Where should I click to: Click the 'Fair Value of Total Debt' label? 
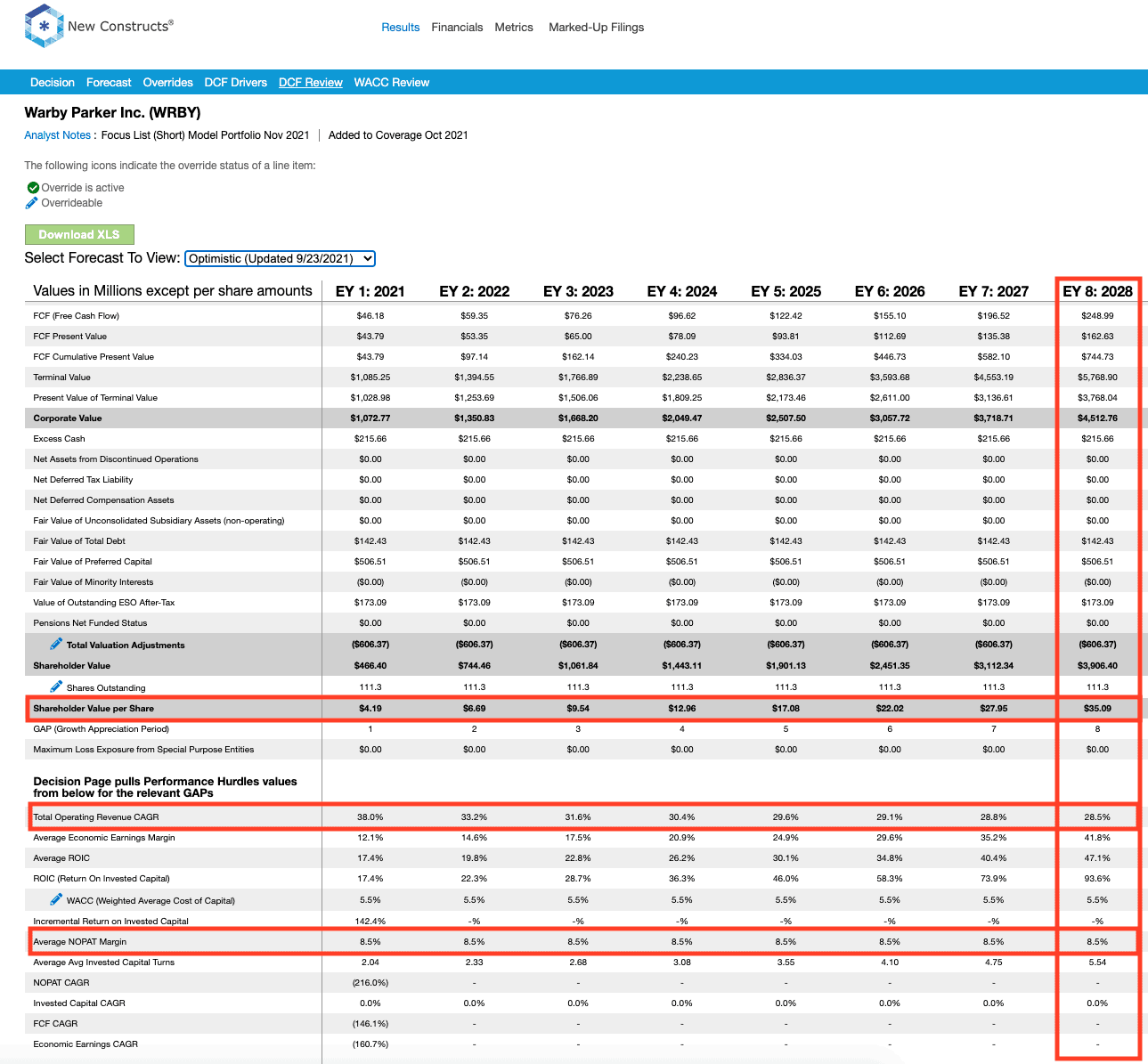(x=79, y=541)
